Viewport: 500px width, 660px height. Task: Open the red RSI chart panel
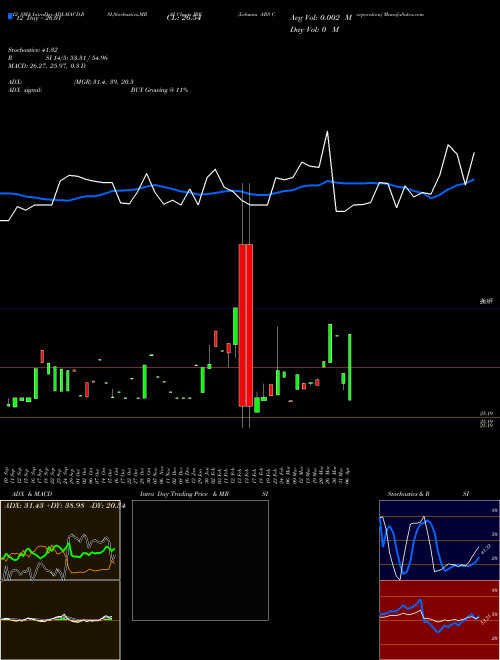[x=439, y=620]
